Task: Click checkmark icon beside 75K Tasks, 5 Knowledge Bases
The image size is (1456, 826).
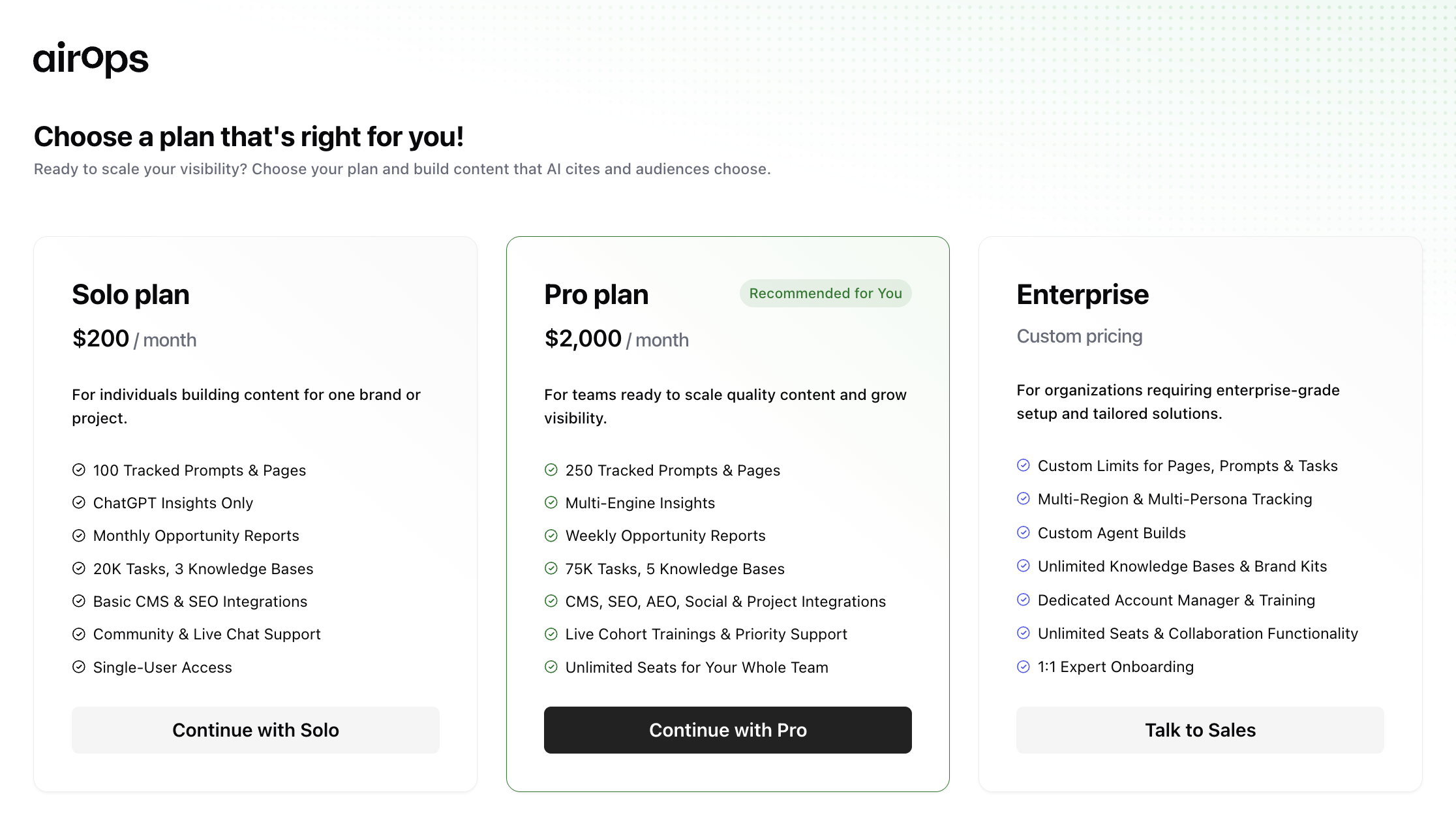Action: [551, 568]
